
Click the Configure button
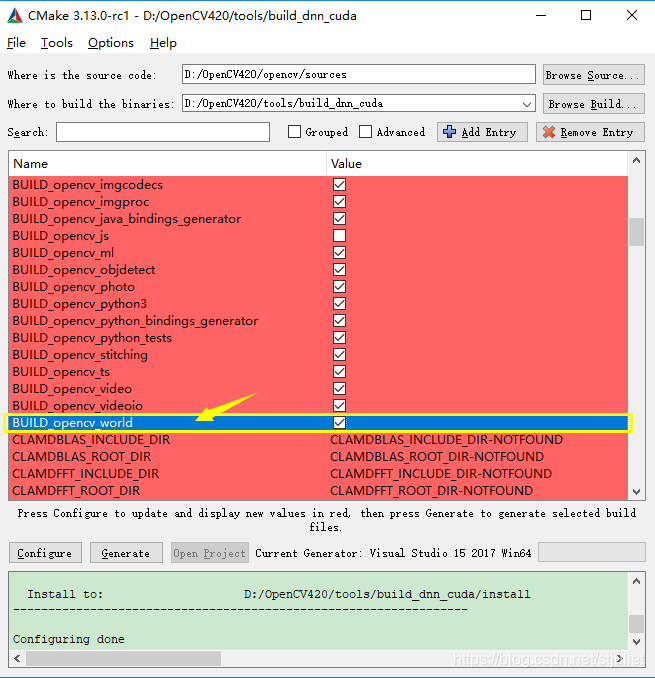click(45, 553)
